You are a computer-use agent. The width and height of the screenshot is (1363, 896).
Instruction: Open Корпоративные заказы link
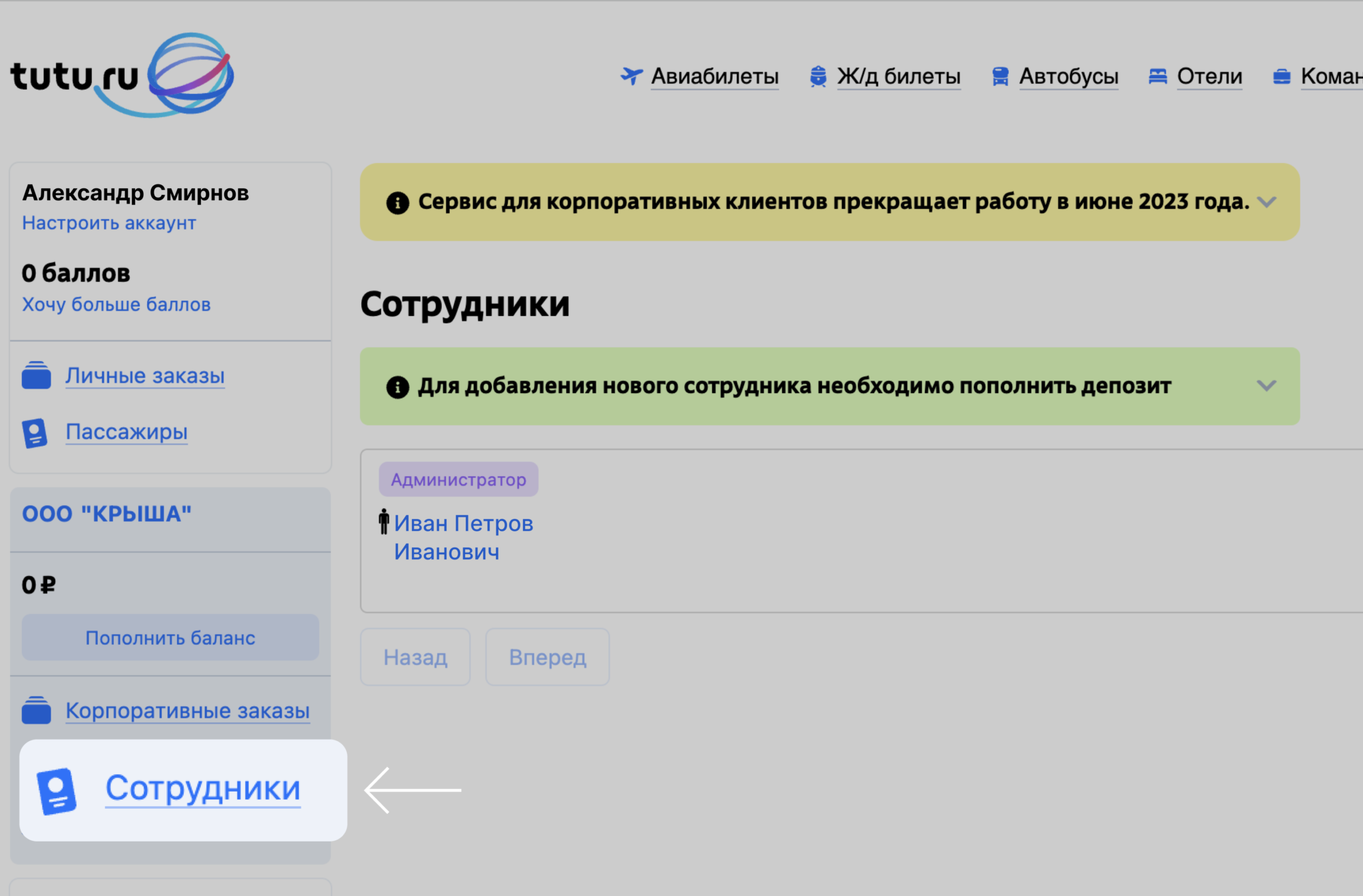[188, 710]
